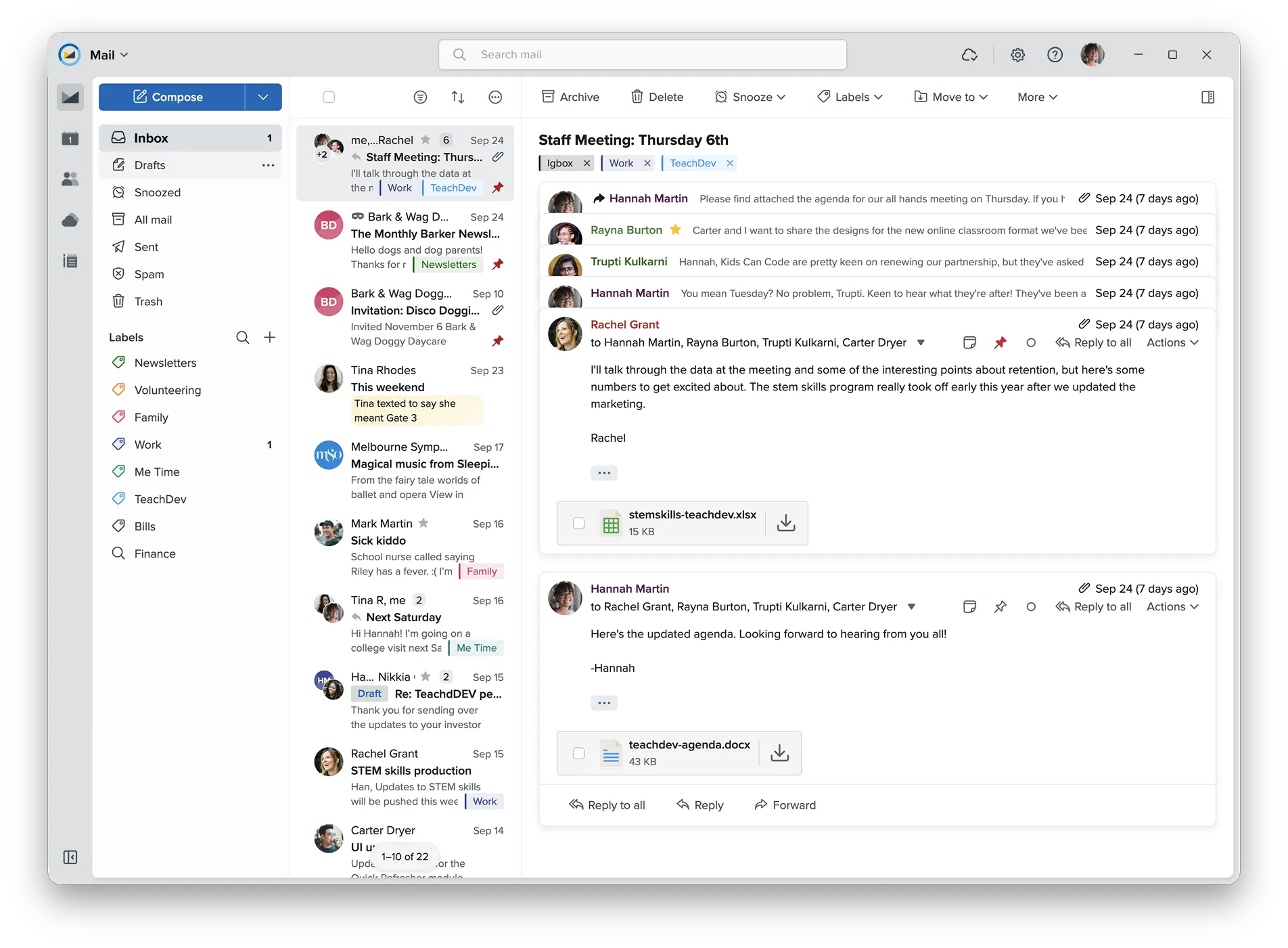Collapse the sidebar with bottom-left panel icon
Screen dimensions: 1288x948
coord(70,857)
